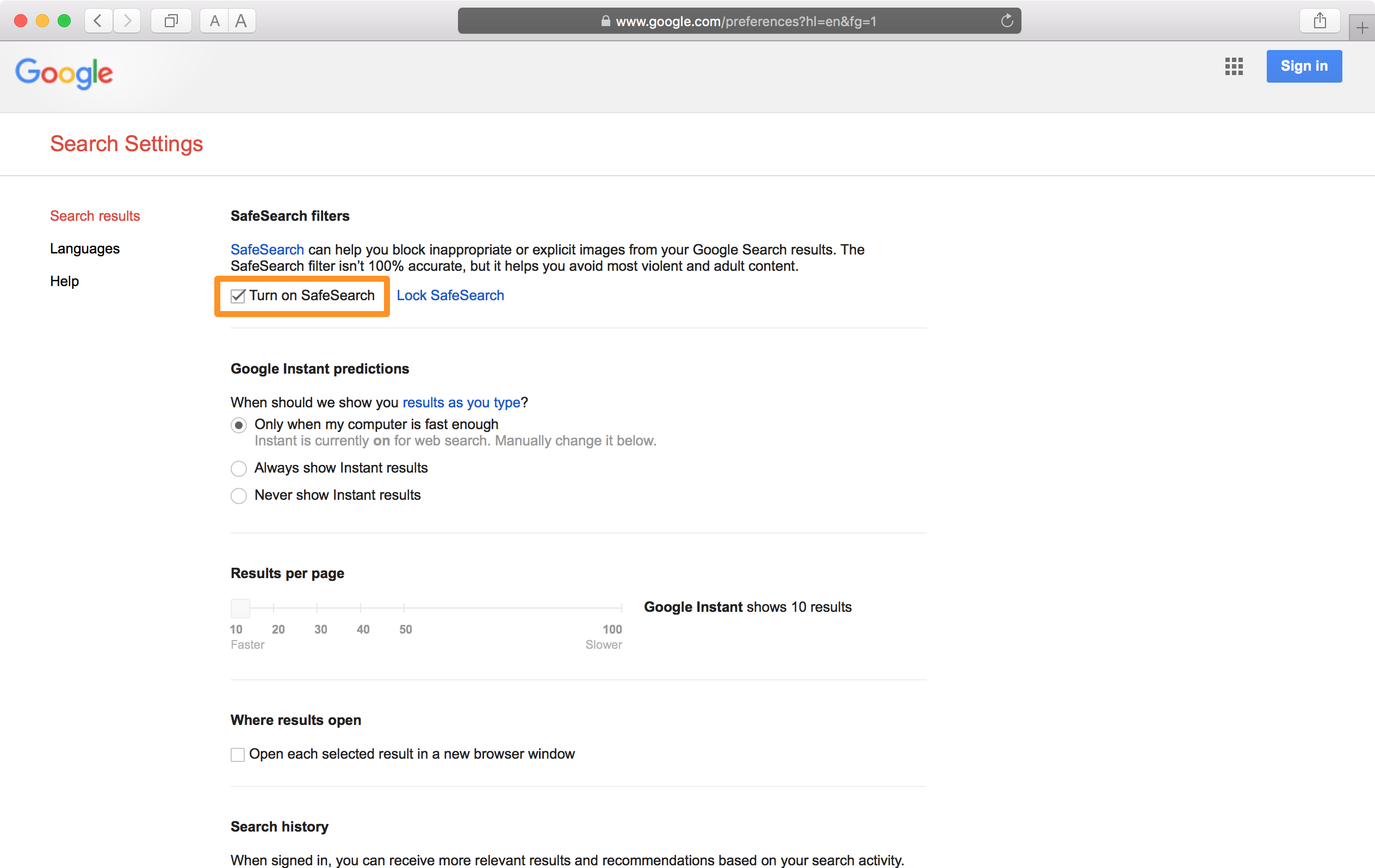Uncheck the Turn on SafeSearch checkbox
1375x868 pixels.
pyautogui.click(x=238, y=296)
